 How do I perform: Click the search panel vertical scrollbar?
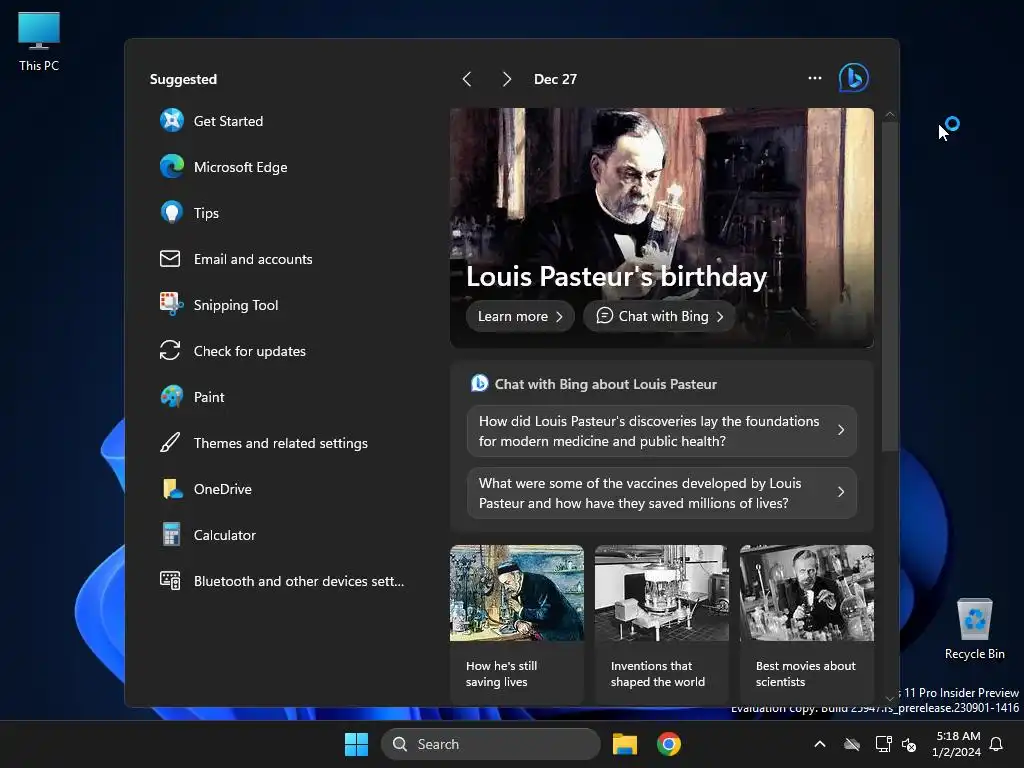pos(889,287)
